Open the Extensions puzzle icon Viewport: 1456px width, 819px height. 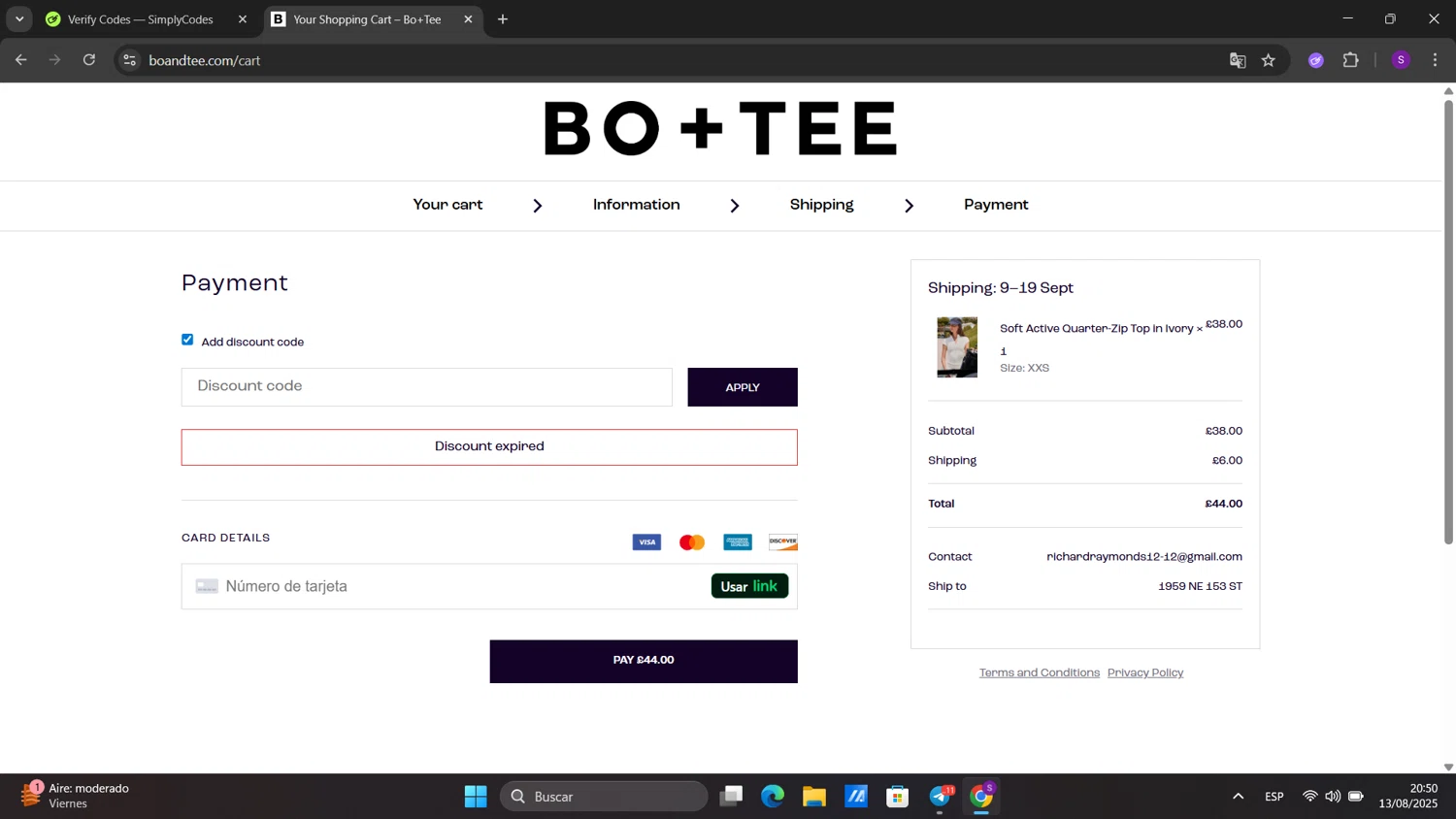coord(1350,60)
